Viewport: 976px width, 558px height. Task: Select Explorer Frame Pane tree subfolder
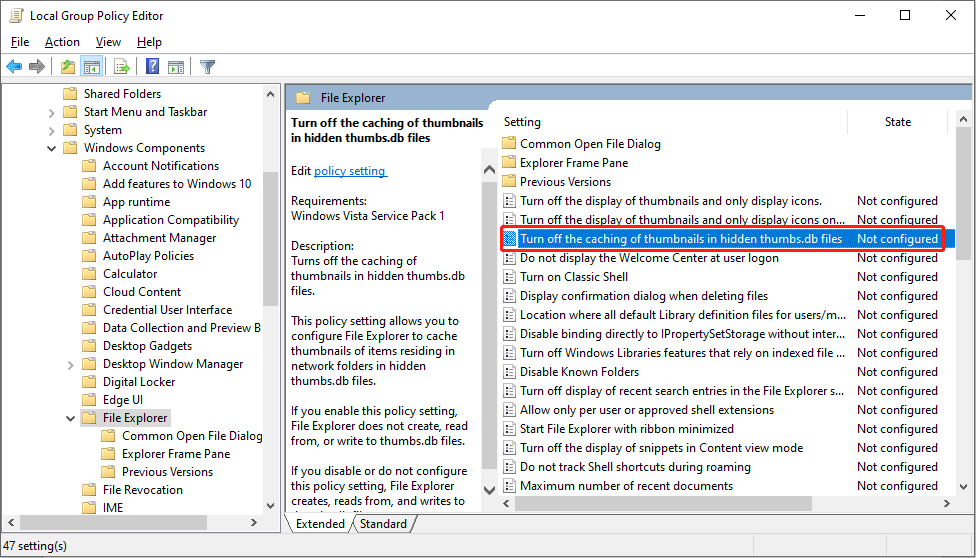[176, 454]
